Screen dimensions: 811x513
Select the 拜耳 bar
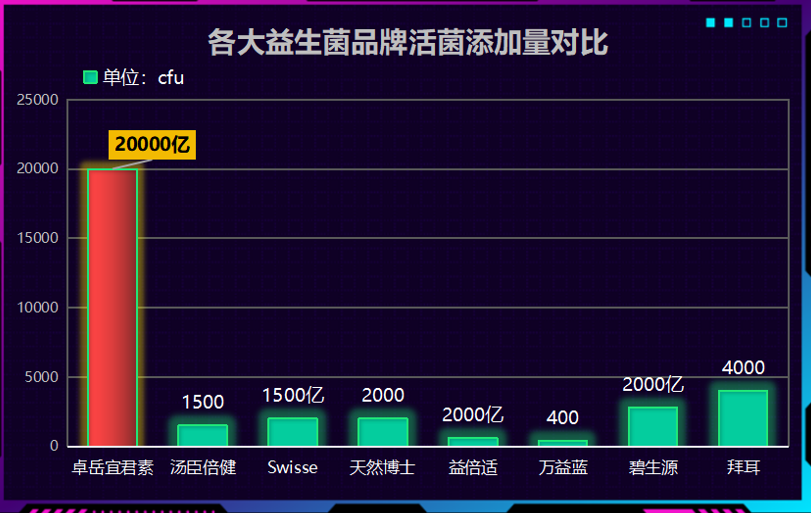743,418
